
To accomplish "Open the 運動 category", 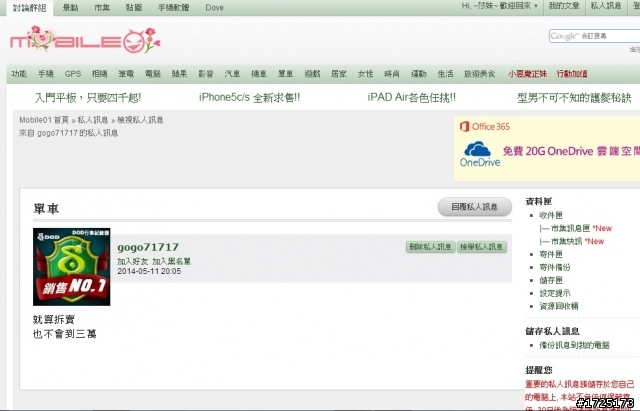I will pyautogui.click(x=418, y=74).
